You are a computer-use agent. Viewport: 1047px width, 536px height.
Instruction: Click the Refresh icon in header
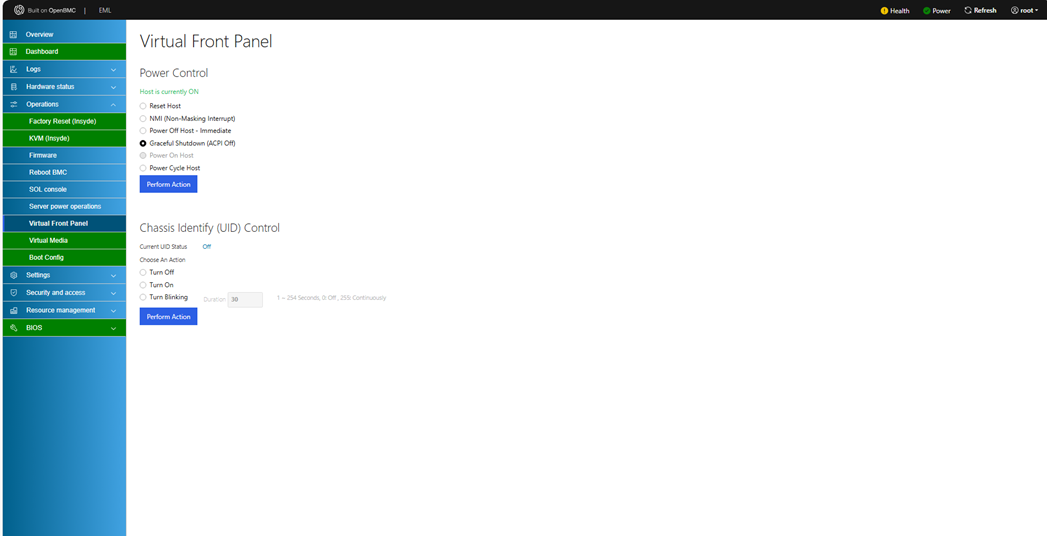tap(968, 11)
